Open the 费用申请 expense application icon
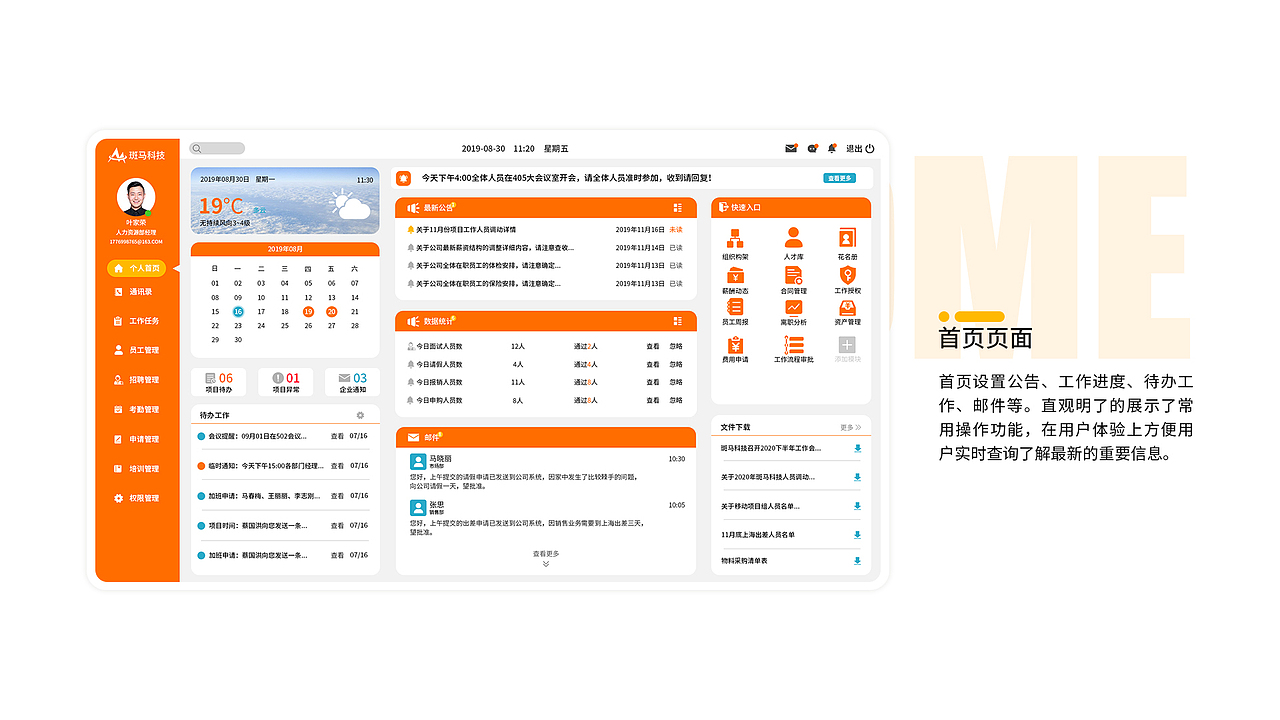1280x720 pixels. (735, 344)
